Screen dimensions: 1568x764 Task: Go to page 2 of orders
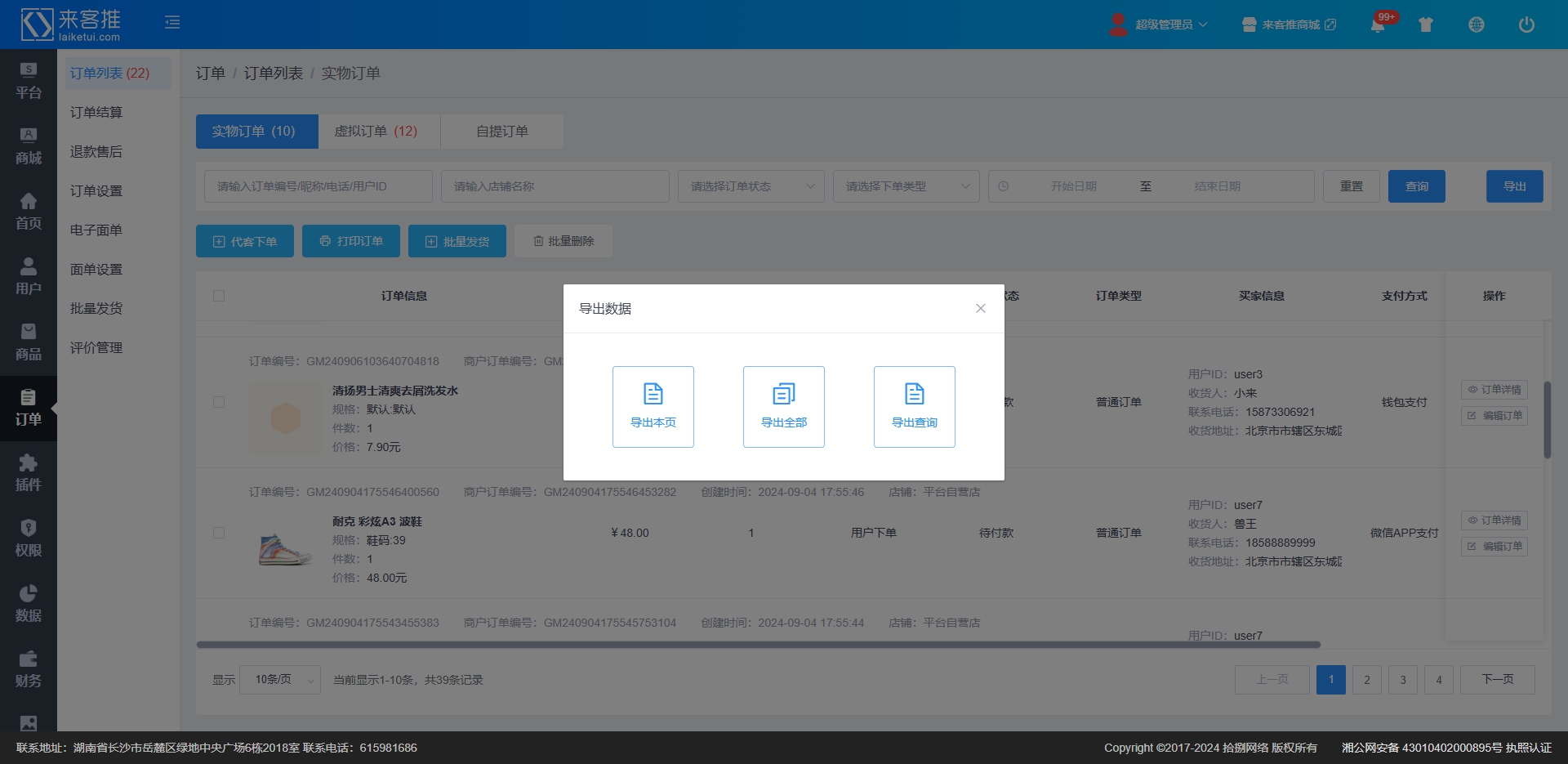(x=1366, y=680)
